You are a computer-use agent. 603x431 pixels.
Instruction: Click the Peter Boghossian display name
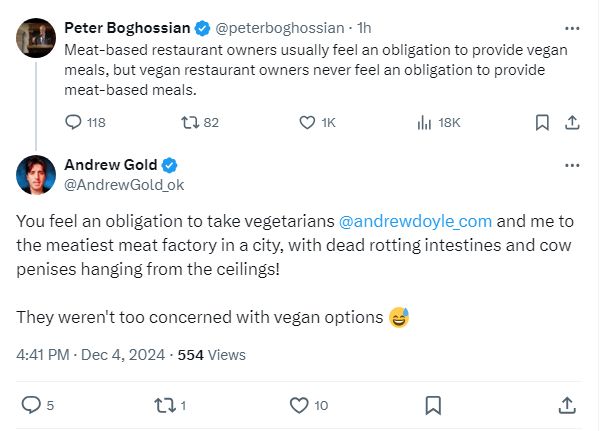[127, 28]
